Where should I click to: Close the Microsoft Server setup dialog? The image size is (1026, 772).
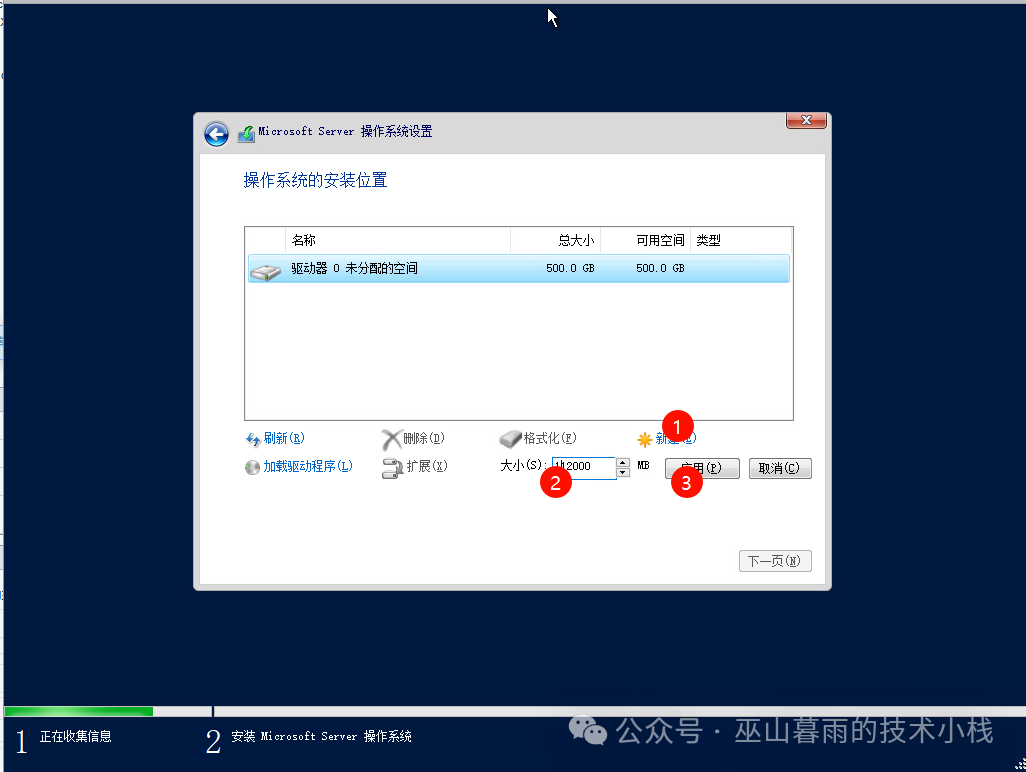point(805,121)
